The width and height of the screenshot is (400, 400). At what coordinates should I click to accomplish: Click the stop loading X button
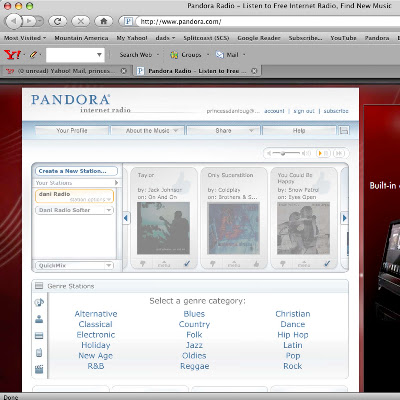[81, 22]
